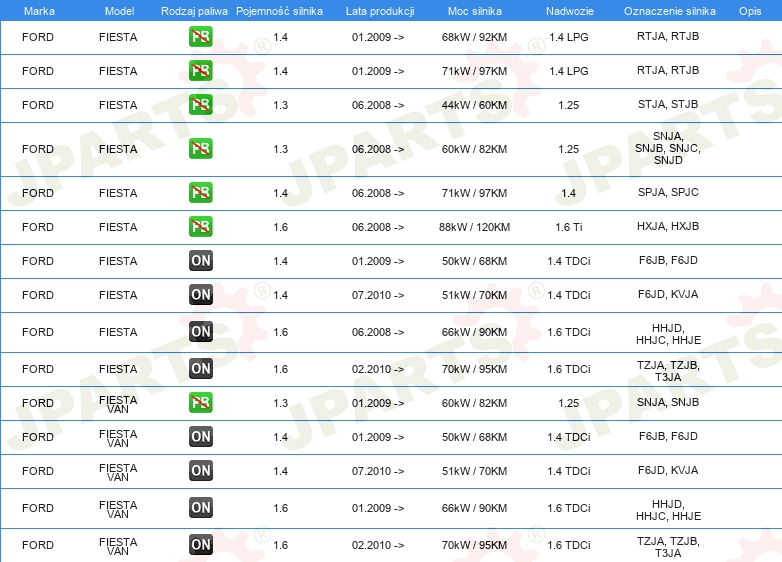Click 06.2008 -> date in SPJA, SPJC row
This screenshot has height=562, width=782.
pos(378,193)
